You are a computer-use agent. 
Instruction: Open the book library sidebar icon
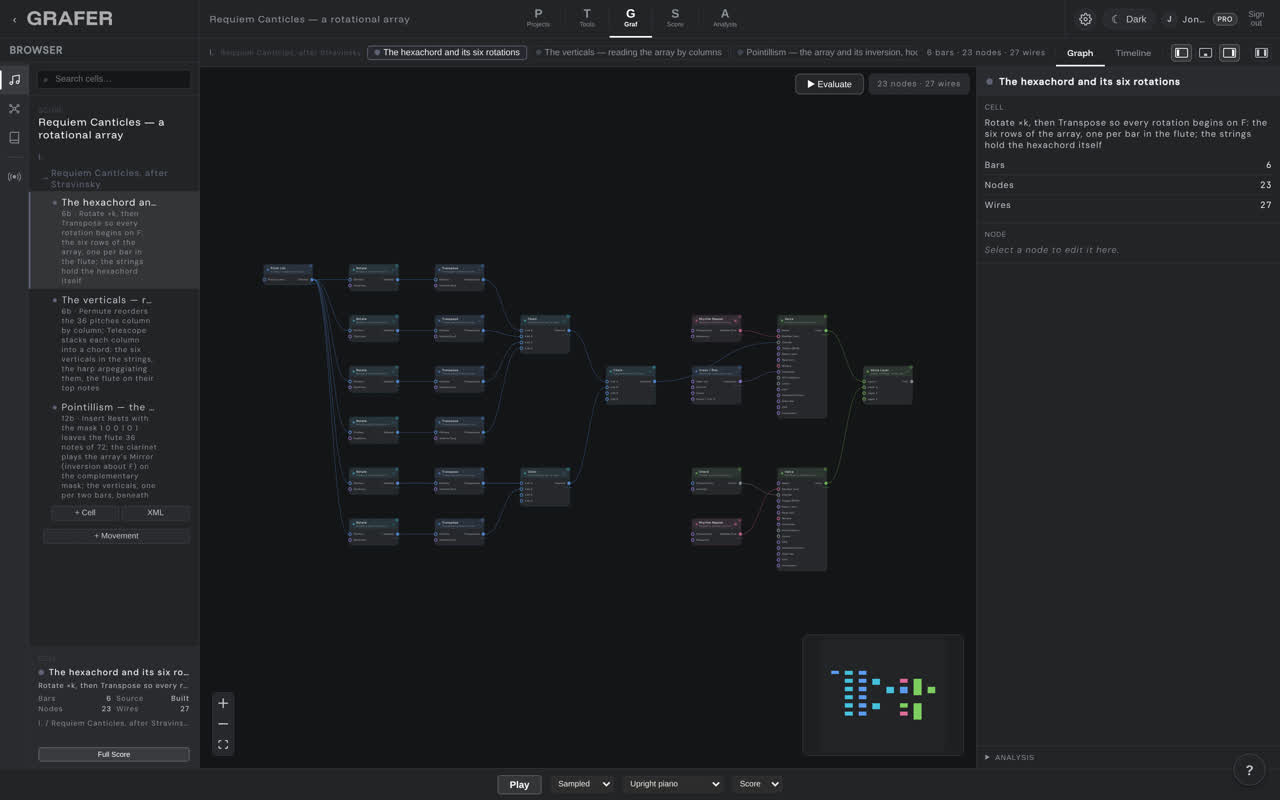tap(14, 138)
